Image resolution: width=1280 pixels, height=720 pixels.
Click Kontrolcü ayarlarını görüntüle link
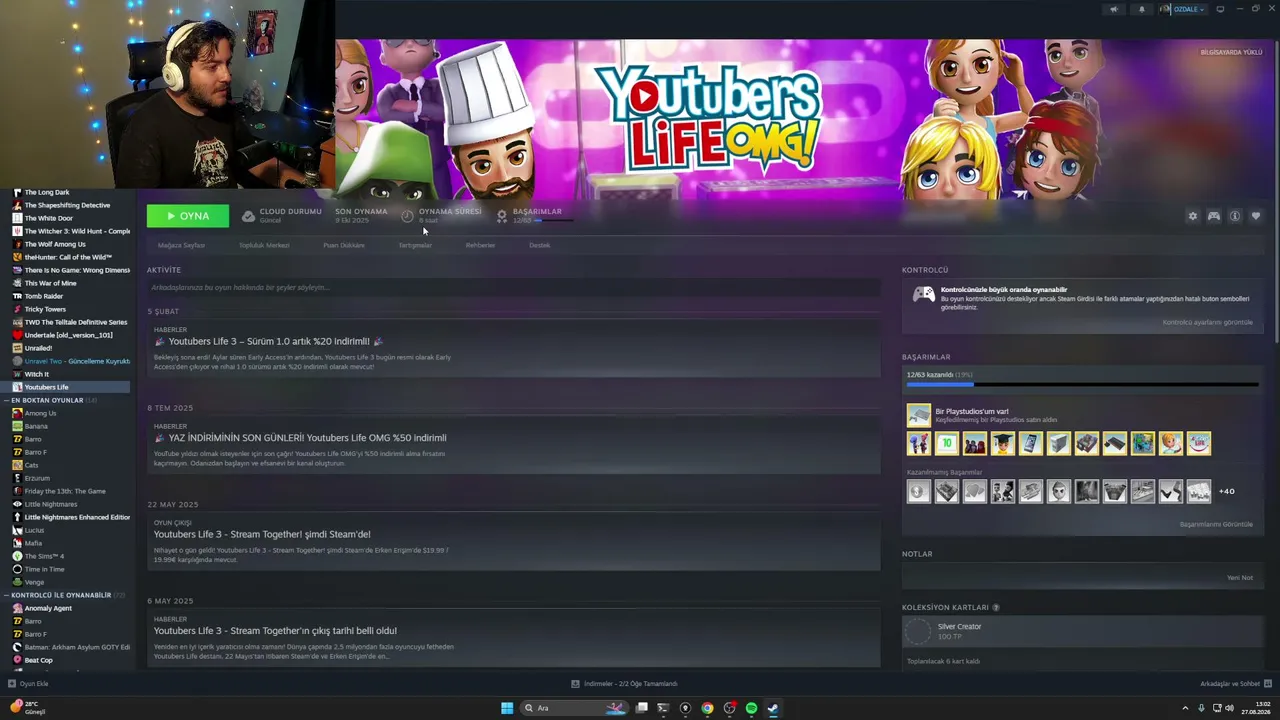(1207, 322)
